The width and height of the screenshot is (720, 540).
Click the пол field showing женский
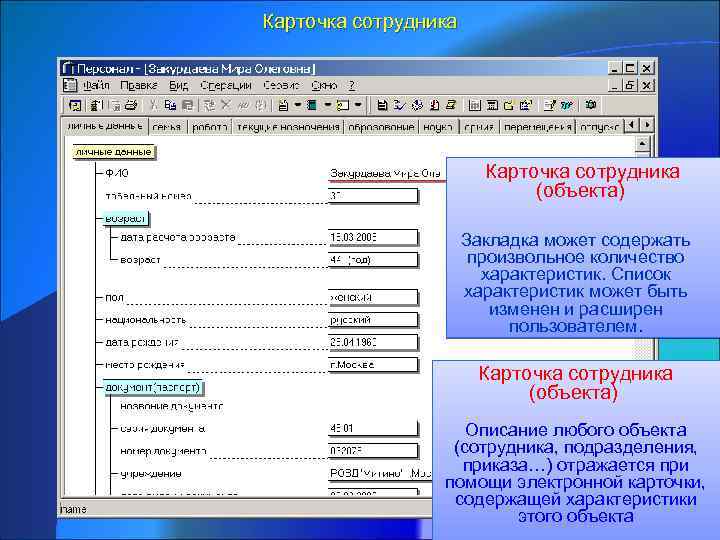pyautogui.click(x=373, y=298)
